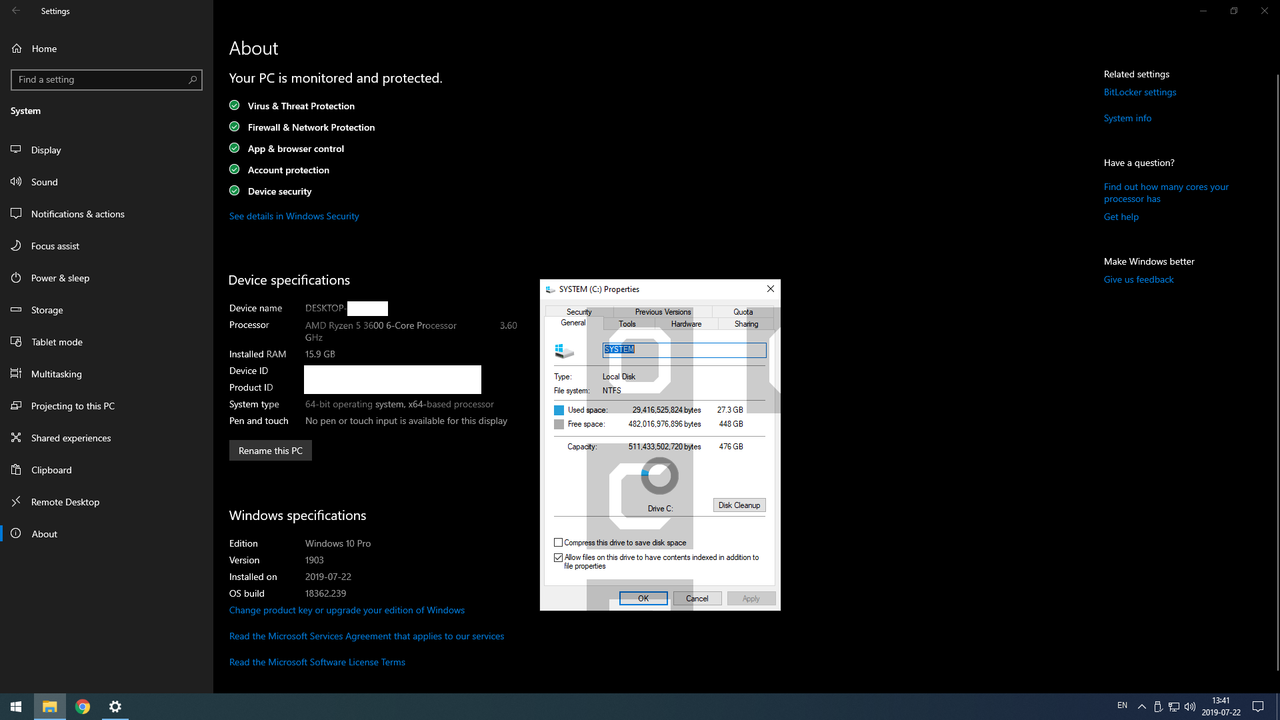Image resolution: width=1280 pixels, height=720 pixels.
Task: Open Change product key or upgrade link
Action: [x=347, y=610]
